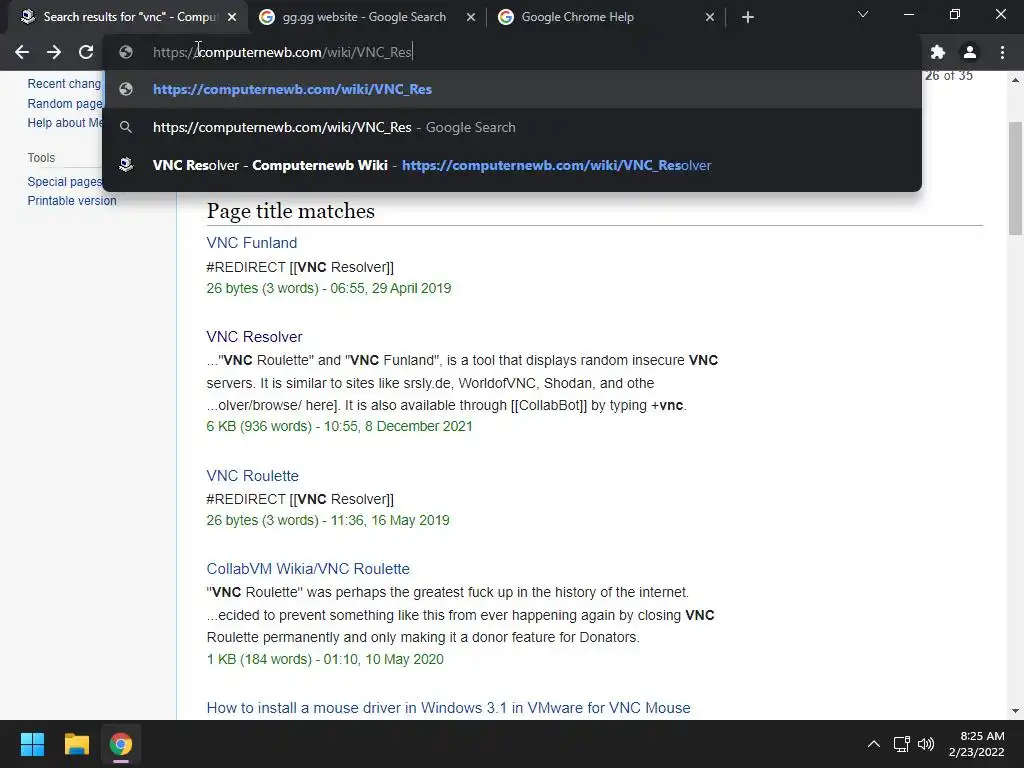Open the Recent changes sidebar link
Screen dimensions: 1024x768
click(64, 84)
